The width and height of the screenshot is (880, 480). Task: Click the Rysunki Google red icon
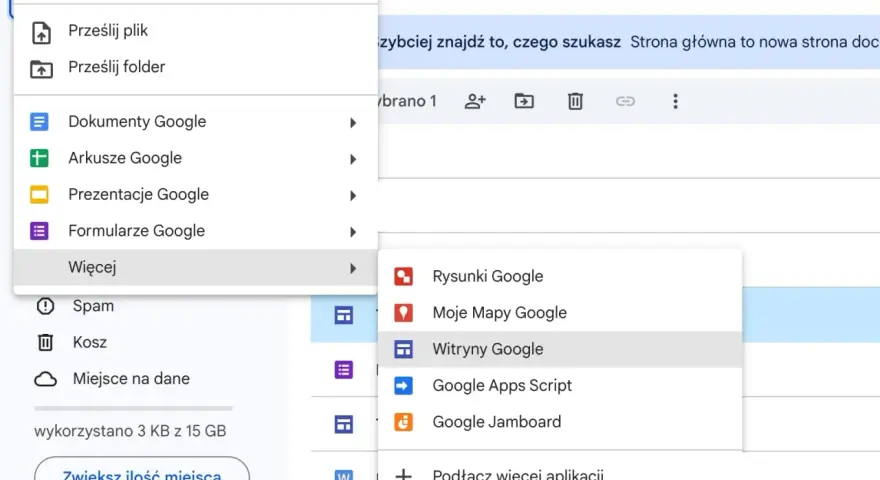[x=404, y=276]
